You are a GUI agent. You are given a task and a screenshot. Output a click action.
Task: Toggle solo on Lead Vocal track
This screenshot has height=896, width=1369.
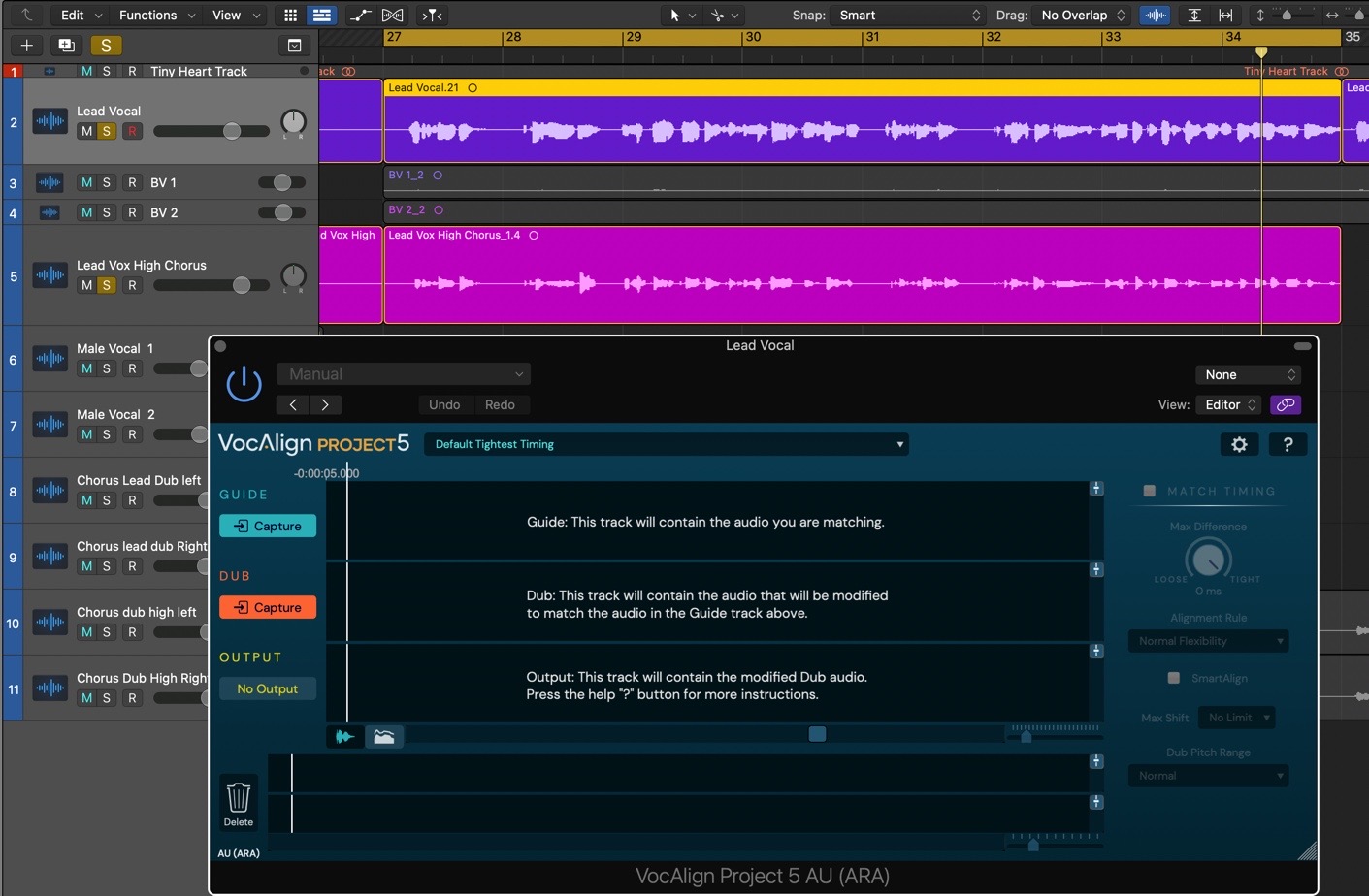[107, 131]
